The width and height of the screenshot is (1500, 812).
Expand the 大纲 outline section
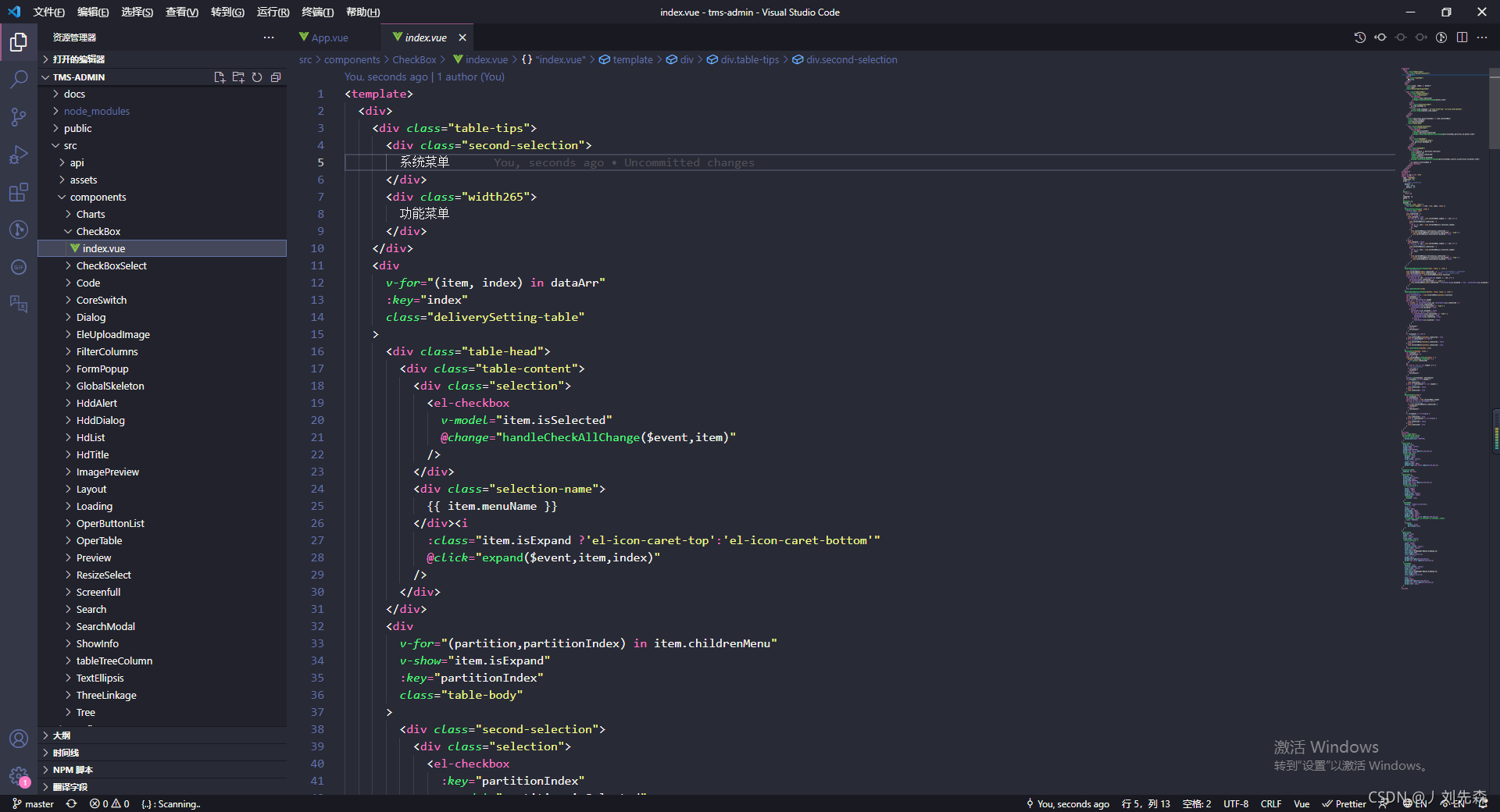coord(162,735)
